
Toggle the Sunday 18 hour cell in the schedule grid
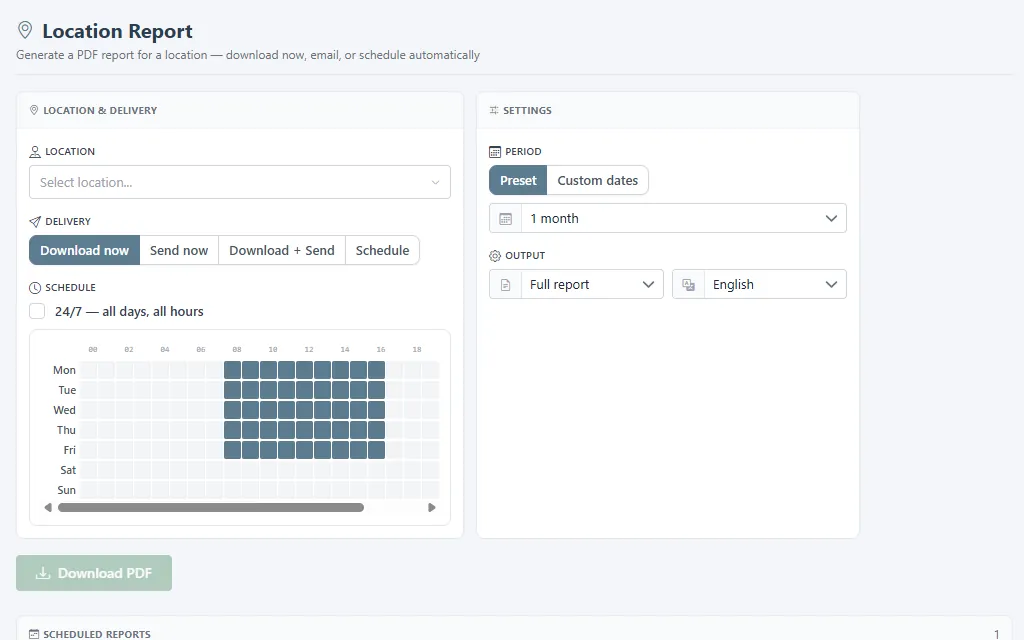(x=412, y=490)
